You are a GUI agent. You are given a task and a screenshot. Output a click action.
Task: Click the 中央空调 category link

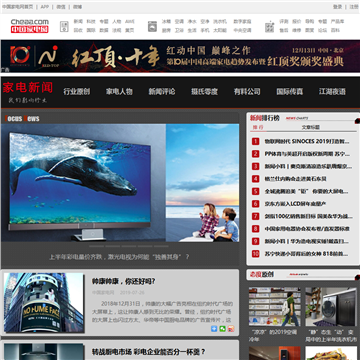coord(242,30)
